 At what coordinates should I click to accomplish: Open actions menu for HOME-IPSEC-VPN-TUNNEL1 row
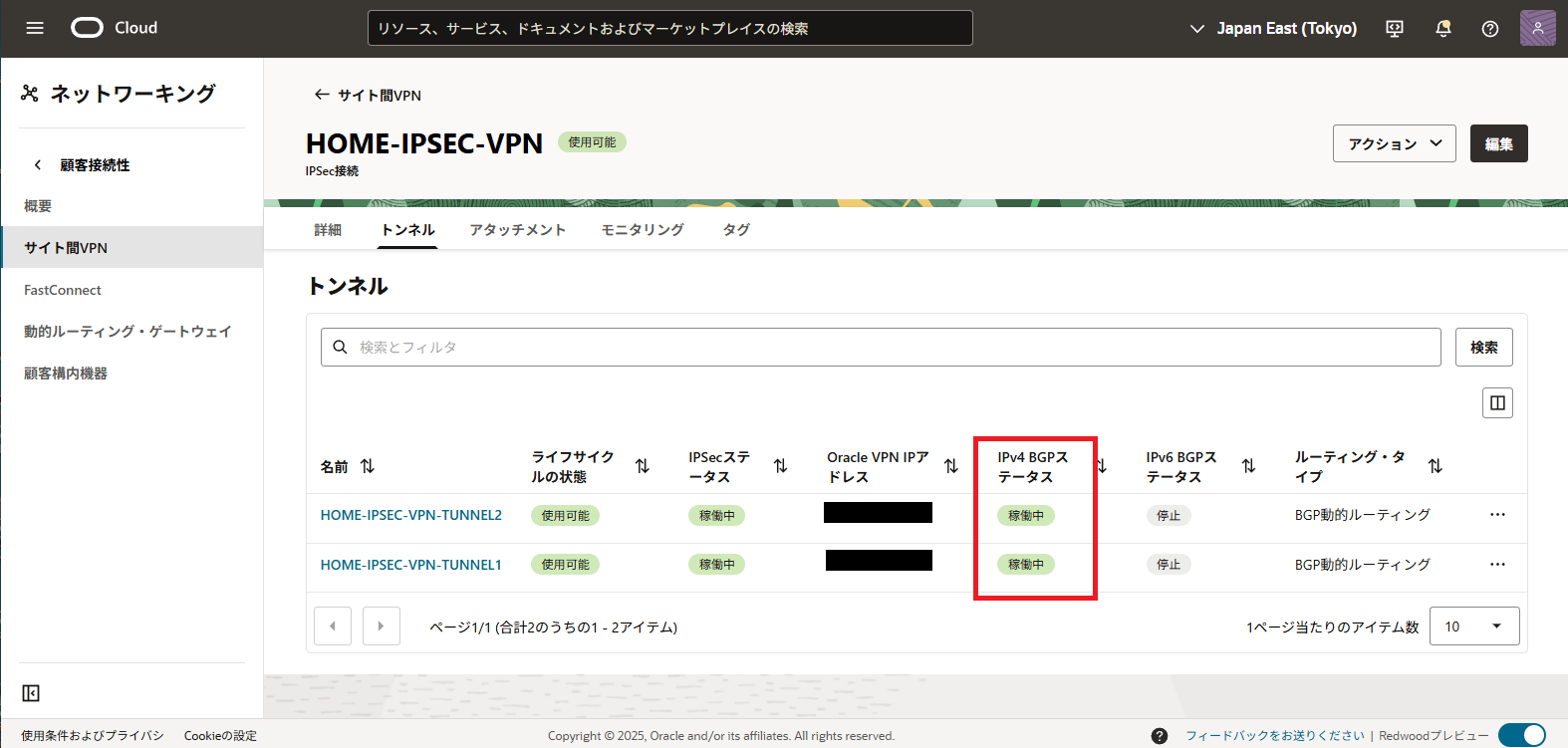pyautogui.click(x=1497, y=565)
